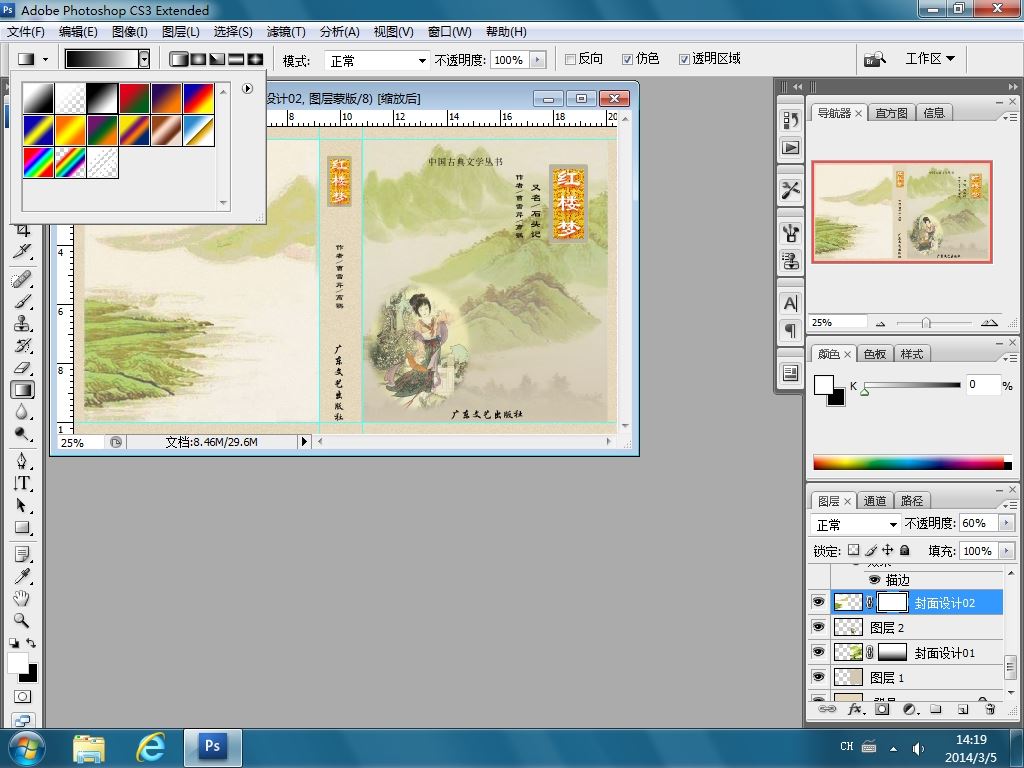Switch to the 通道 tab
Screen dimensions: 1024x768
874,501
